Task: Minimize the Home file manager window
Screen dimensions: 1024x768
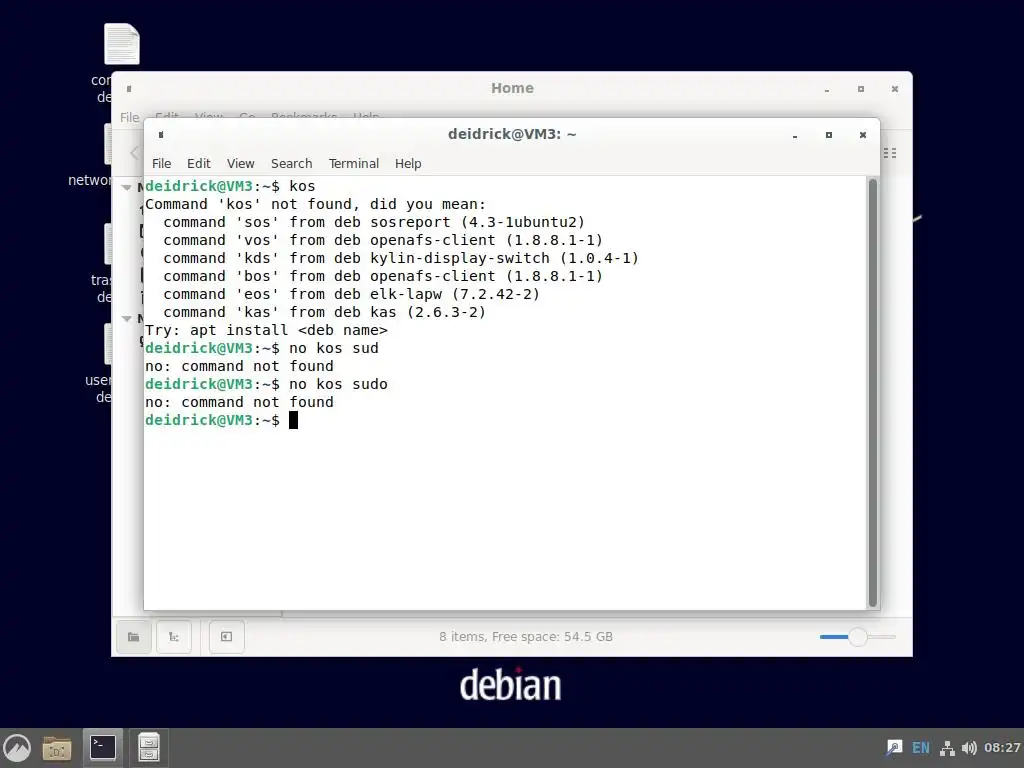Action: 827,89
